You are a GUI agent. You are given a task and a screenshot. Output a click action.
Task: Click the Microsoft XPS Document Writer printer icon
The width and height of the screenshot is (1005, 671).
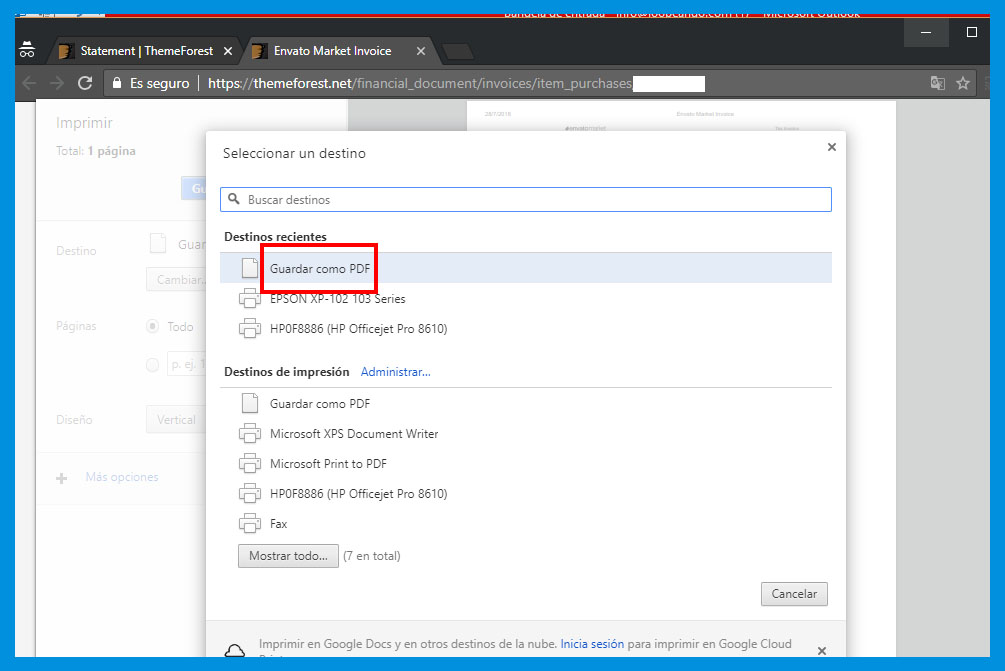click(x=250, y=434)
